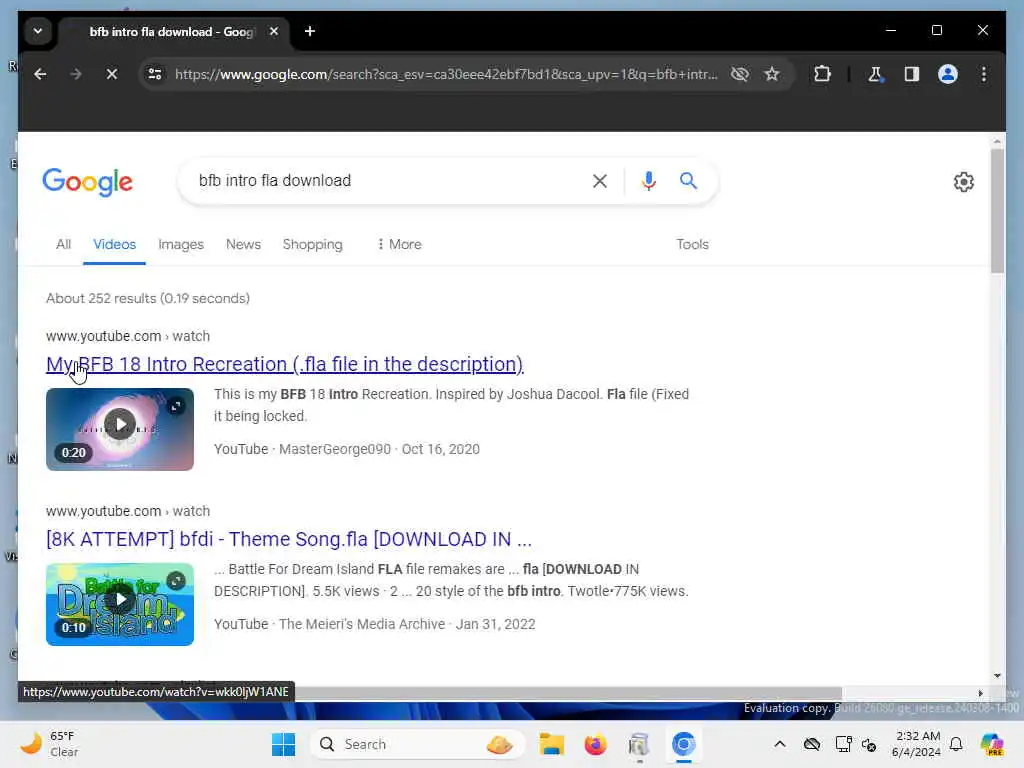This screenshot has width=1024, height=768.
Task: Expand preview on BFB 18 Intro thumbnail
Action: (x=176, y=406)
